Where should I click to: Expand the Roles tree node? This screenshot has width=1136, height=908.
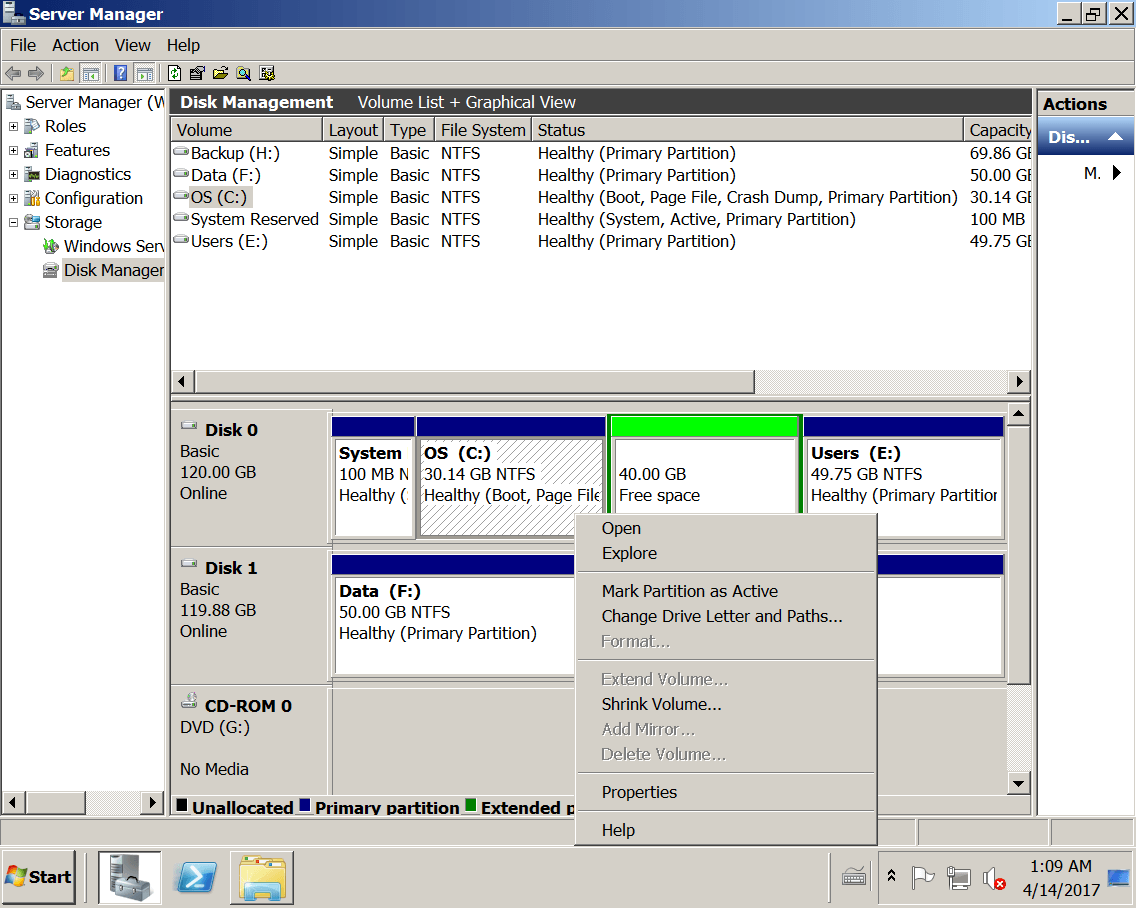click(x=13, y=126)
